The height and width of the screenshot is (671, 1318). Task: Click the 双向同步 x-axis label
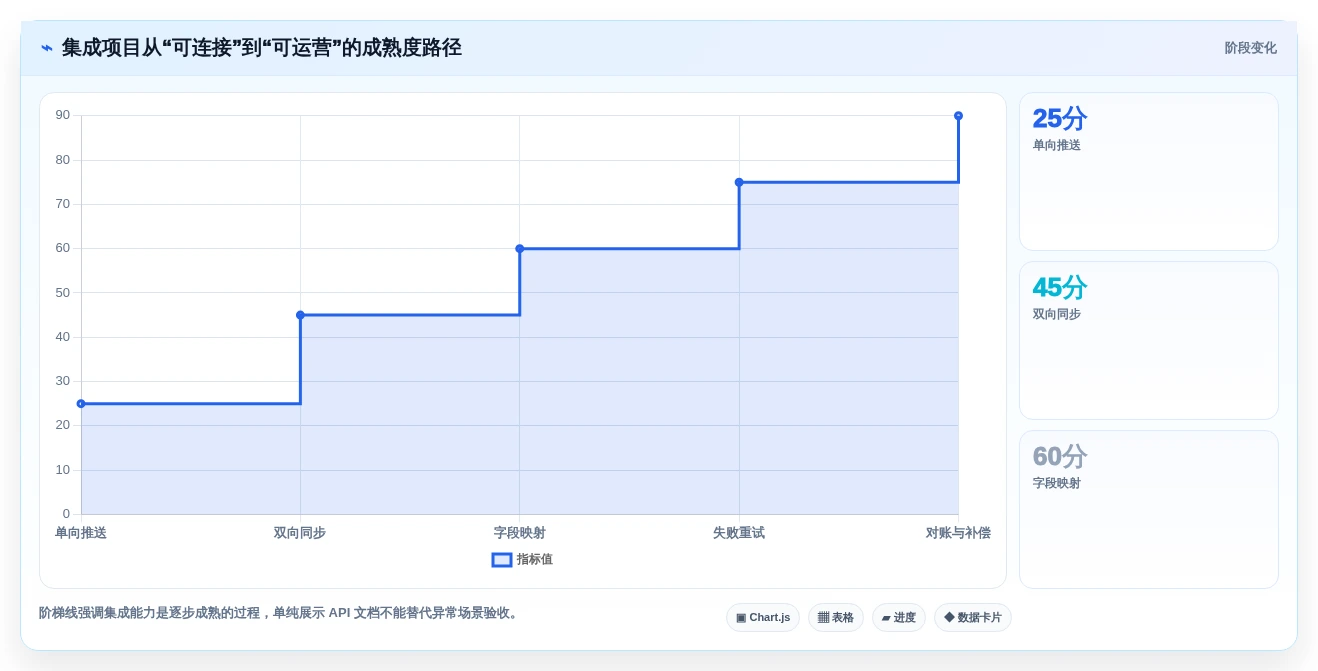(300, 533)
